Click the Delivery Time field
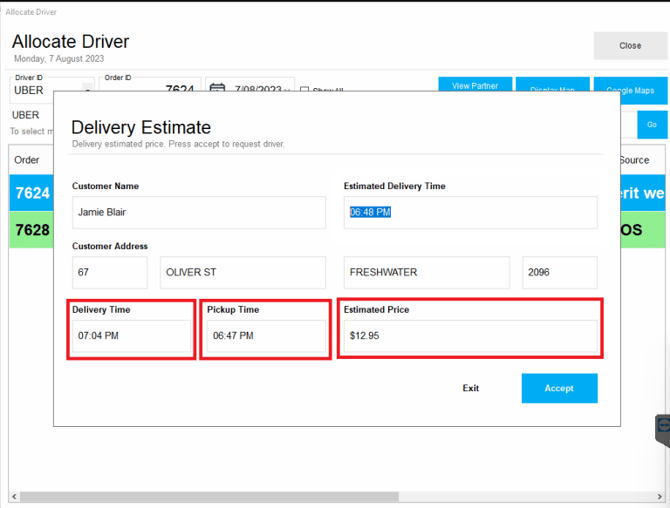The width and height of the screenshot is (670, 508). (x=131, y=336)
